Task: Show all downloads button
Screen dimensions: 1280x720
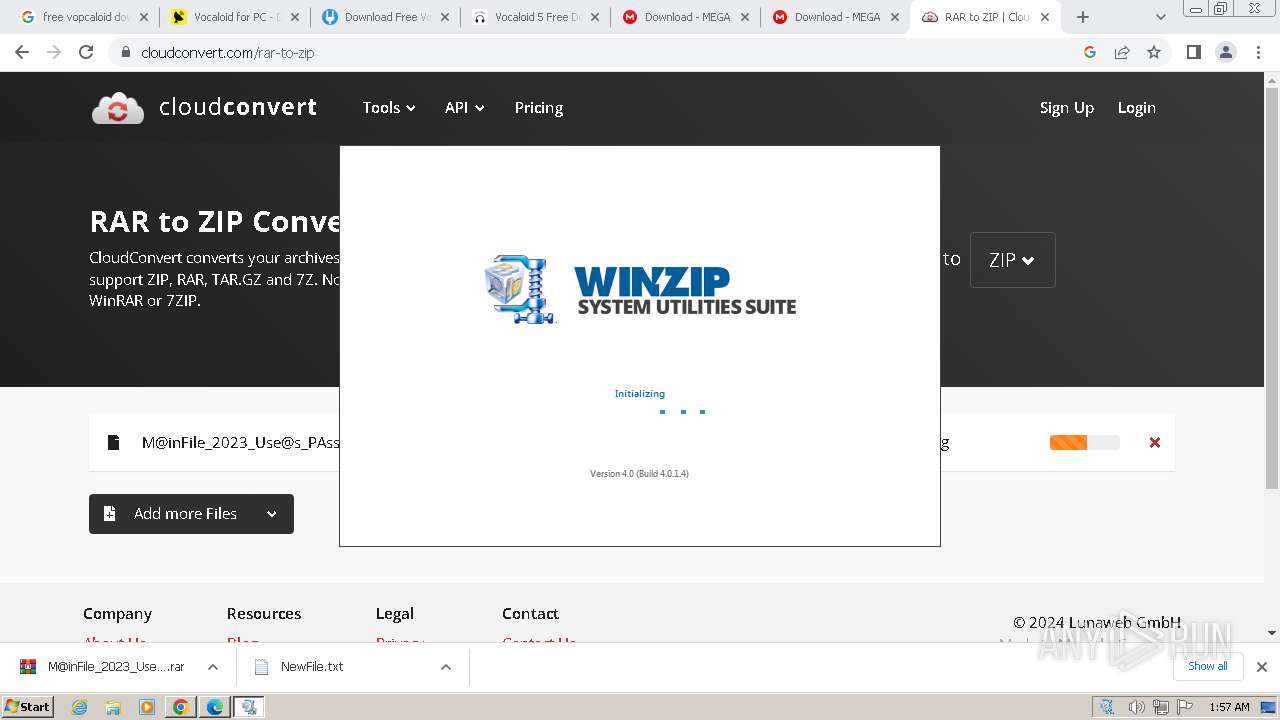Action: [x=1208, y=666]
